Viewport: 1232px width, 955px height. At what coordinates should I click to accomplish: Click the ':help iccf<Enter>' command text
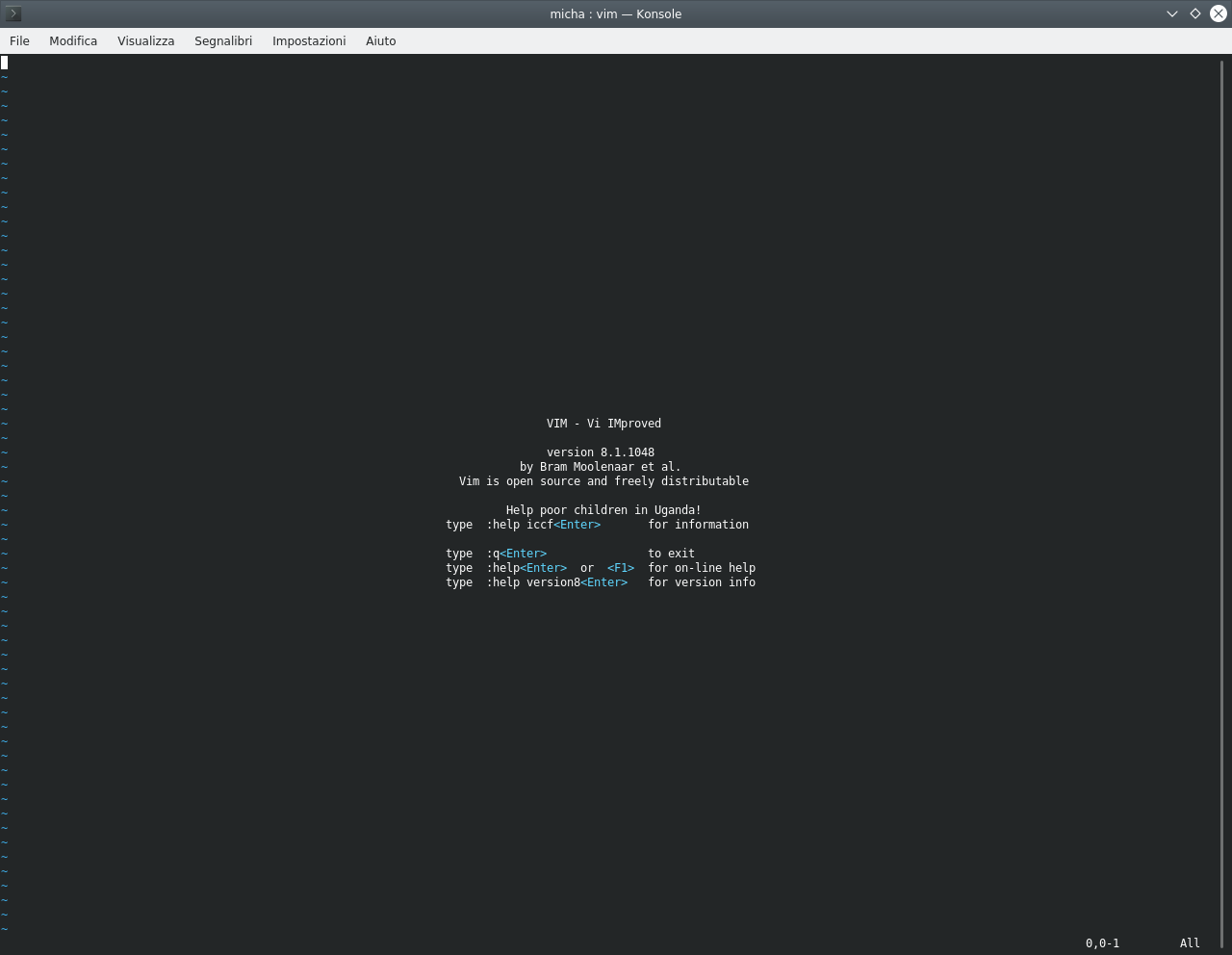543,525
